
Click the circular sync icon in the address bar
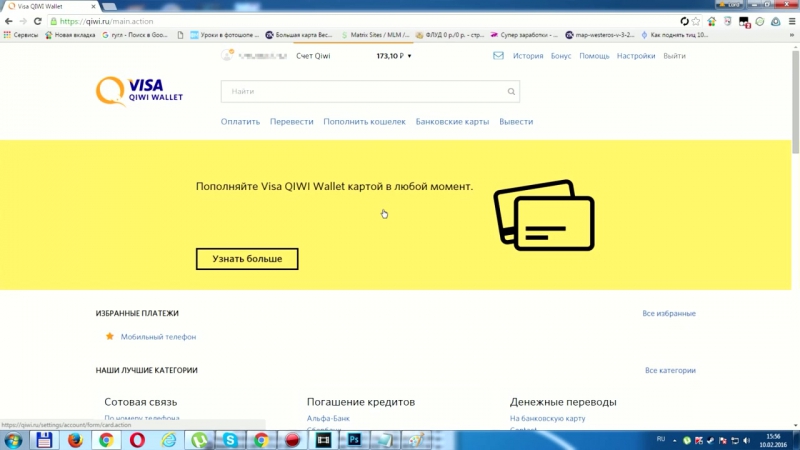coord(684,21)
